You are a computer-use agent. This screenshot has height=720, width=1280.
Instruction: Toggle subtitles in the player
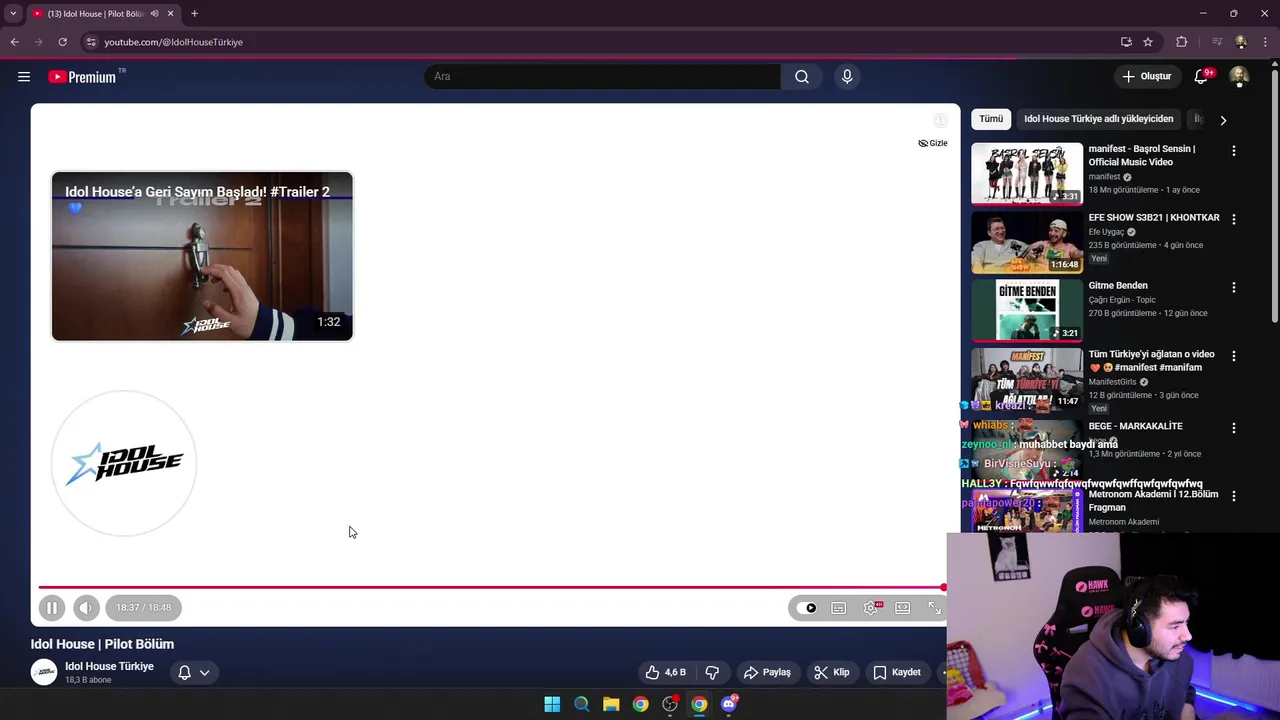click(839, 608)
